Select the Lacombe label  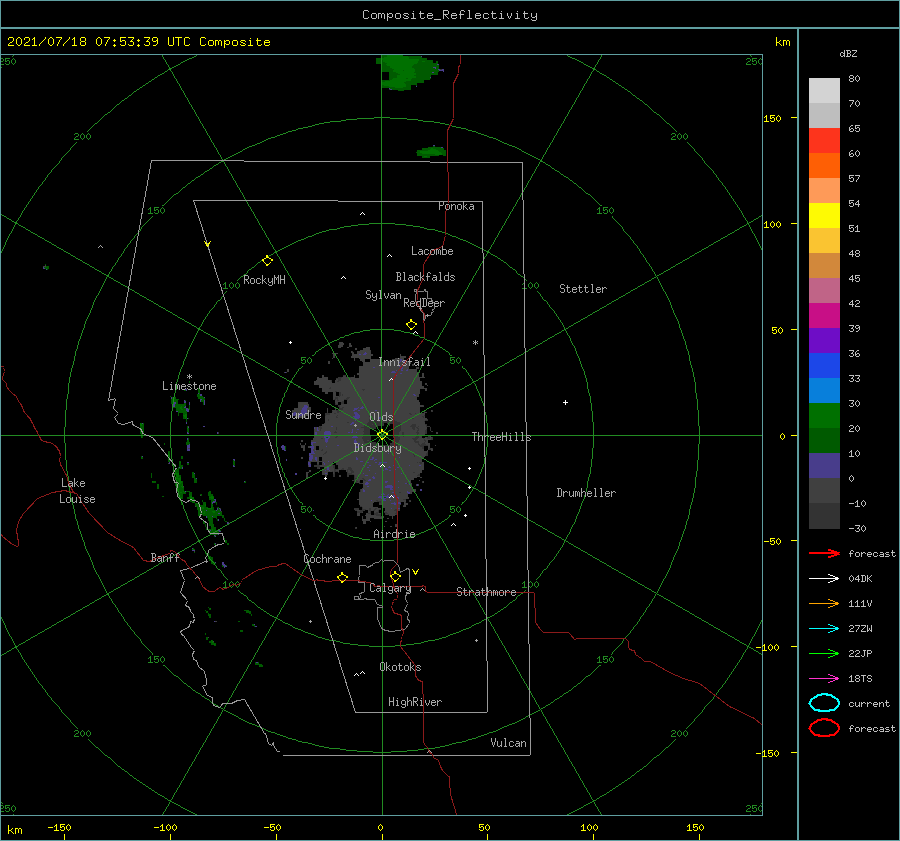pos(432,251)
